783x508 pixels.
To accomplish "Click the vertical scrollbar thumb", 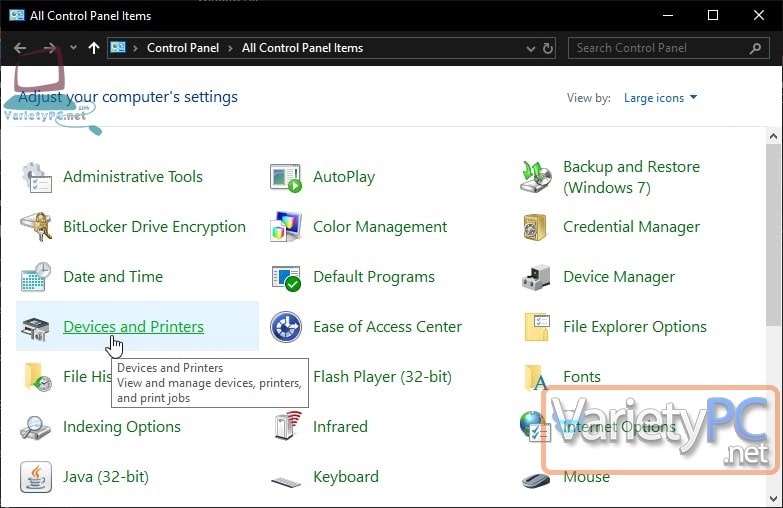I will click(x=774, y=235).
